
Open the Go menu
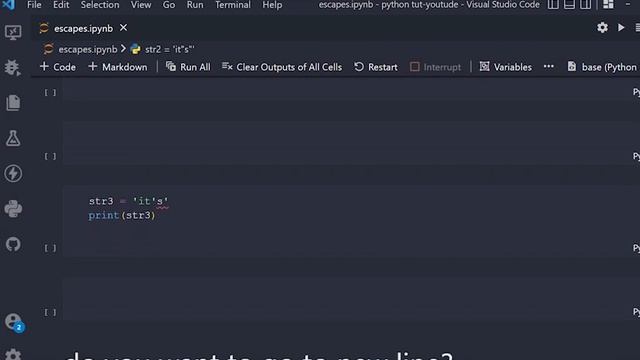coord(169,5)
